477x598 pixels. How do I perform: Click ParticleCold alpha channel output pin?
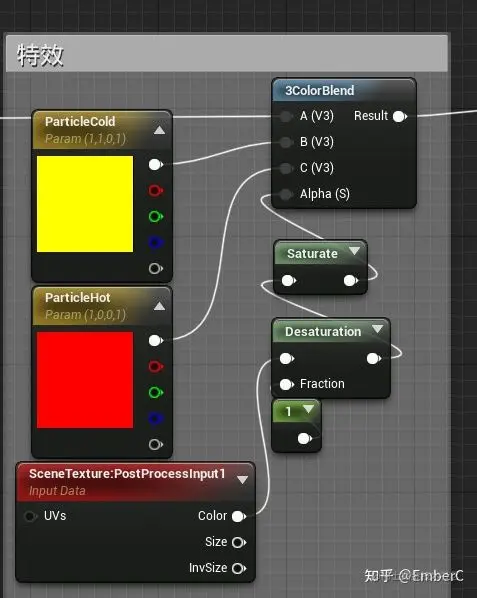coord(155,268)
